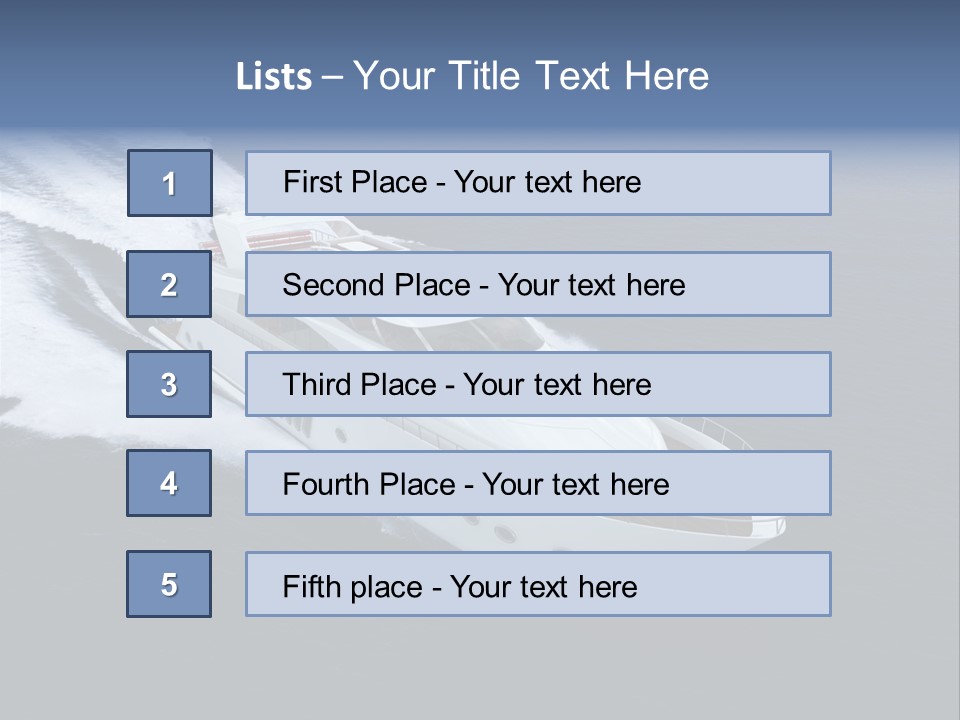Click 'Your text here' in the First Place row
The image size is (960, 720).
pos(547,182)
